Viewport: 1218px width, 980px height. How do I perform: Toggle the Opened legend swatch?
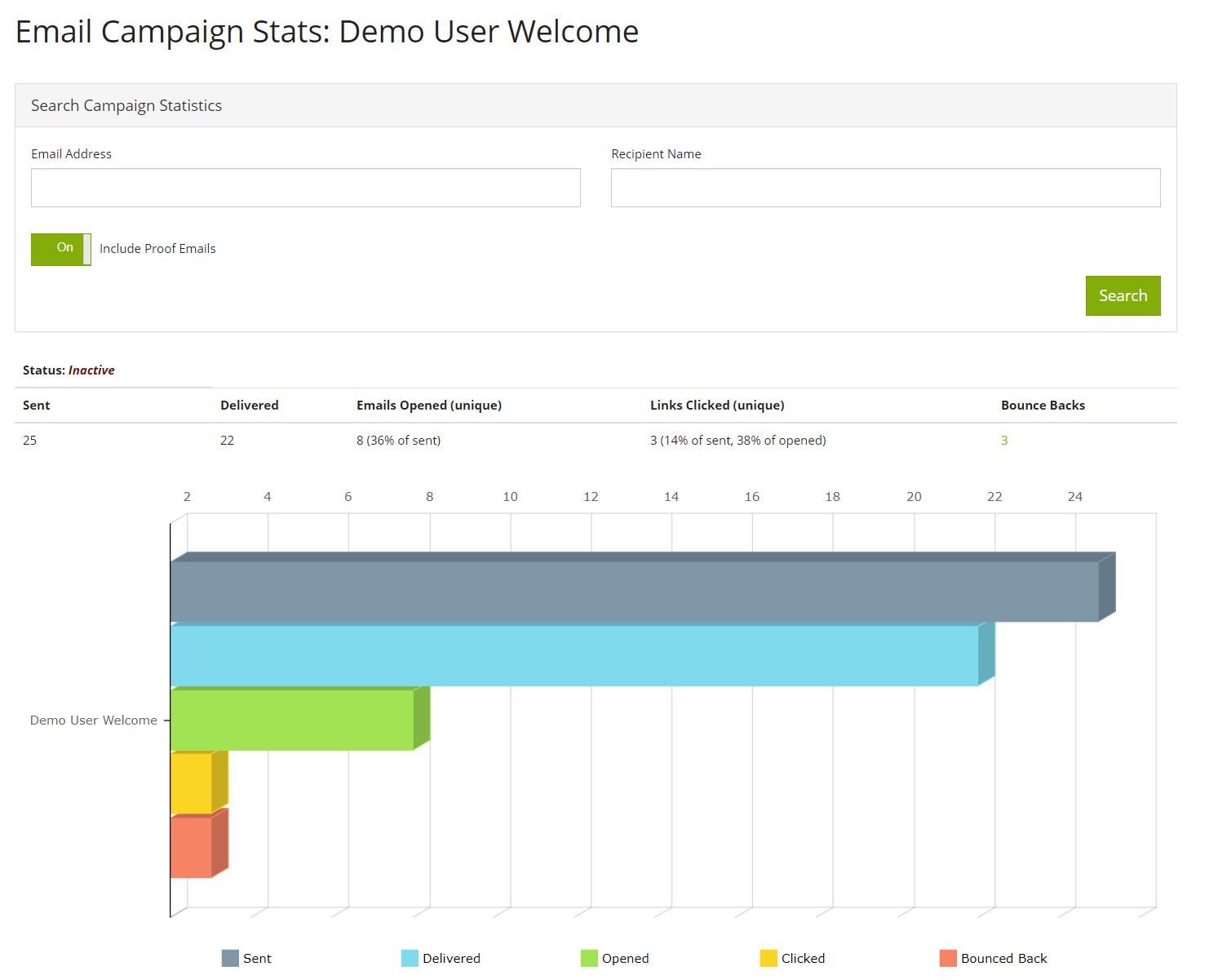click(x=589, y=958)
